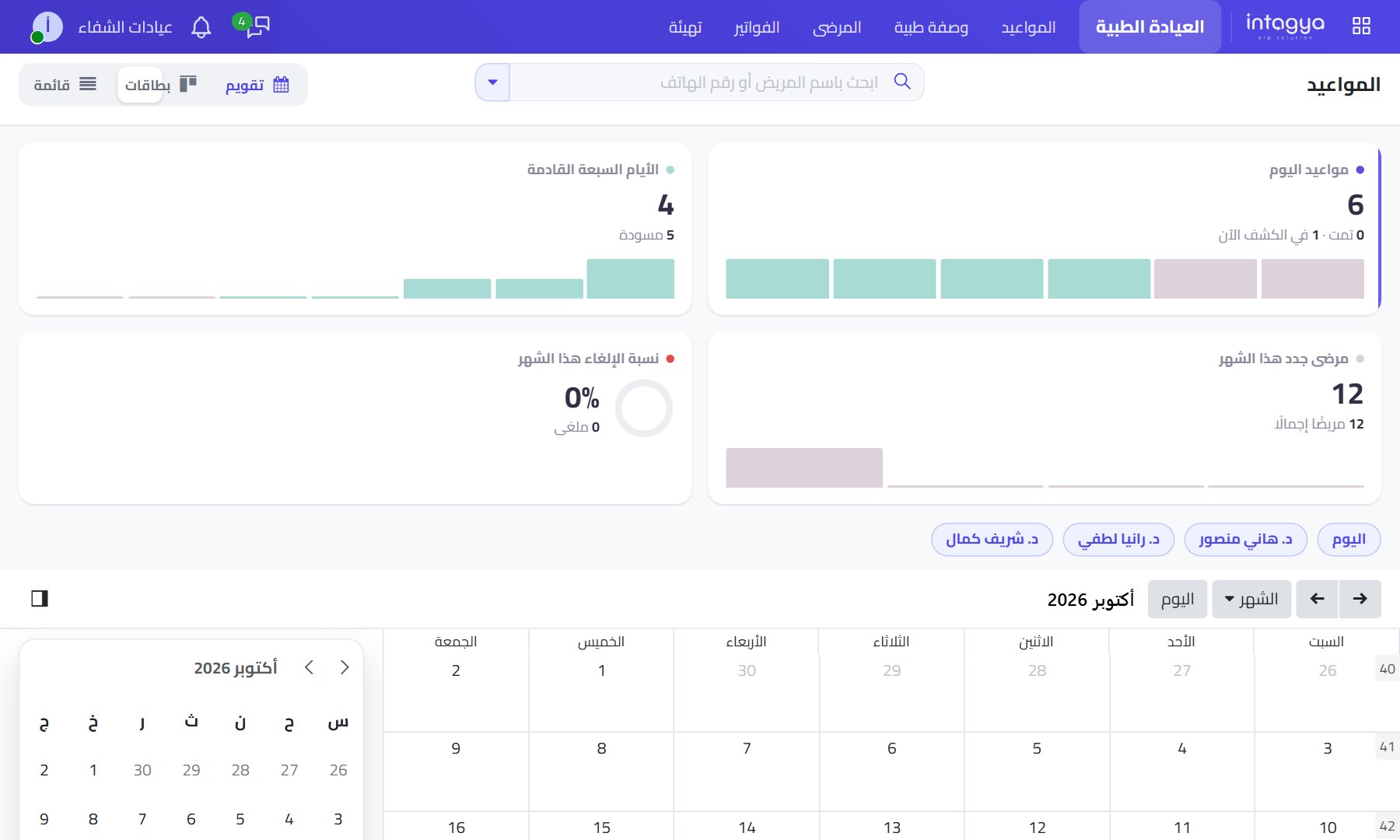Viewport: 1400px width, 840px height.
Task: Open the user avatar menu
Action: (47, 27)
